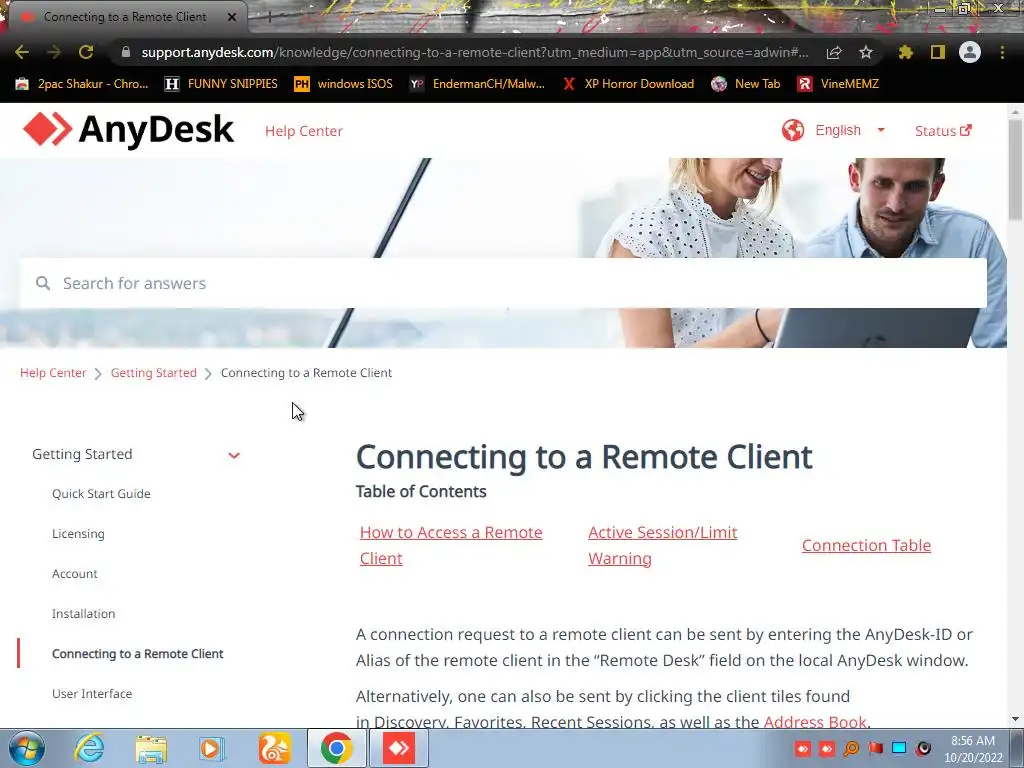Click the black-and-red speaker tray icon
Viewport: 1024px width, 768px height.
(x=923, y=748)
